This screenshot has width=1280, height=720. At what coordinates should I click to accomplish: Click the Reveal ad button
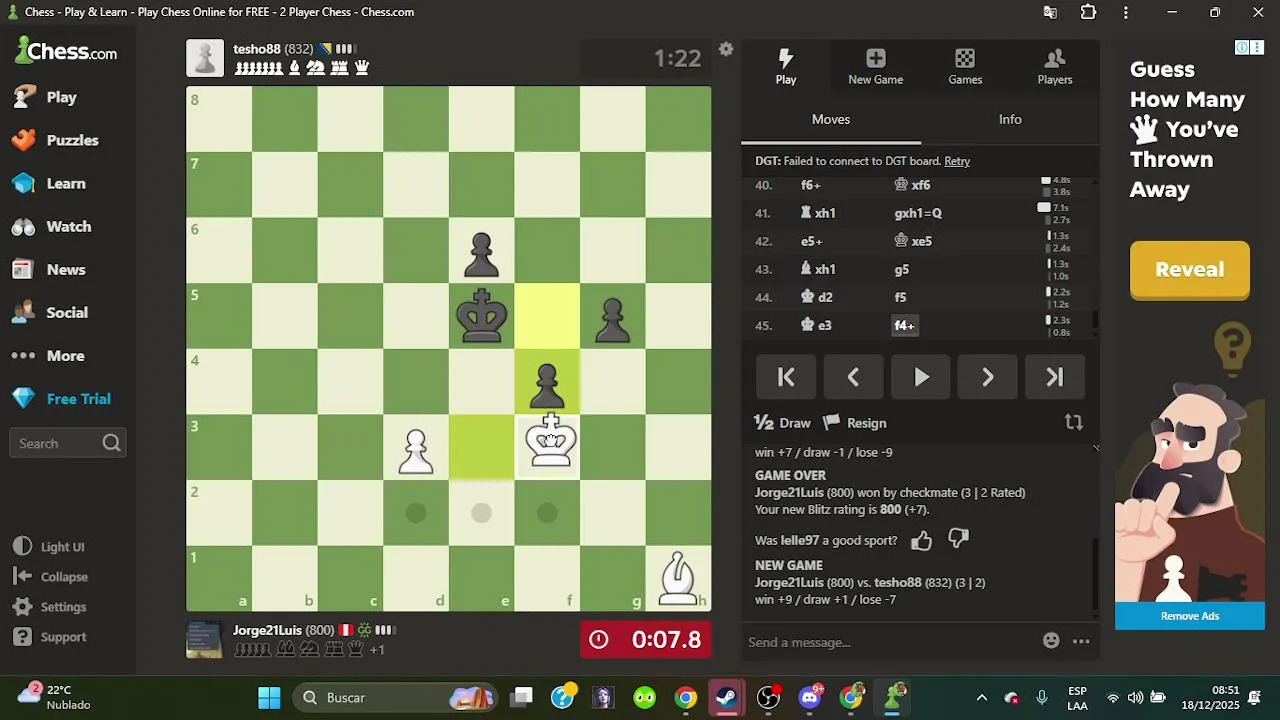[x=1189, y=270]
